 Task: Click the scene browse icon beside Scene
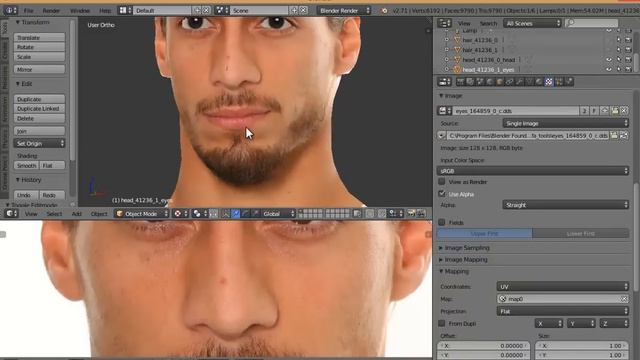point(222,10)
